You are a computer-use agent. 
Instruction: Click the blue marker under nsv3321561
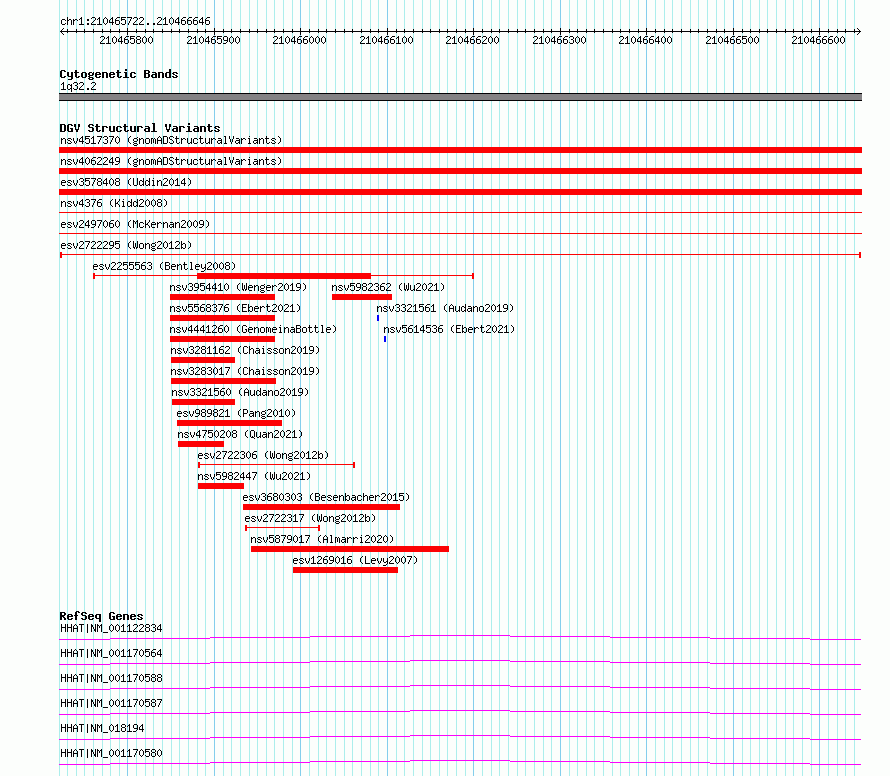(378, 318)
